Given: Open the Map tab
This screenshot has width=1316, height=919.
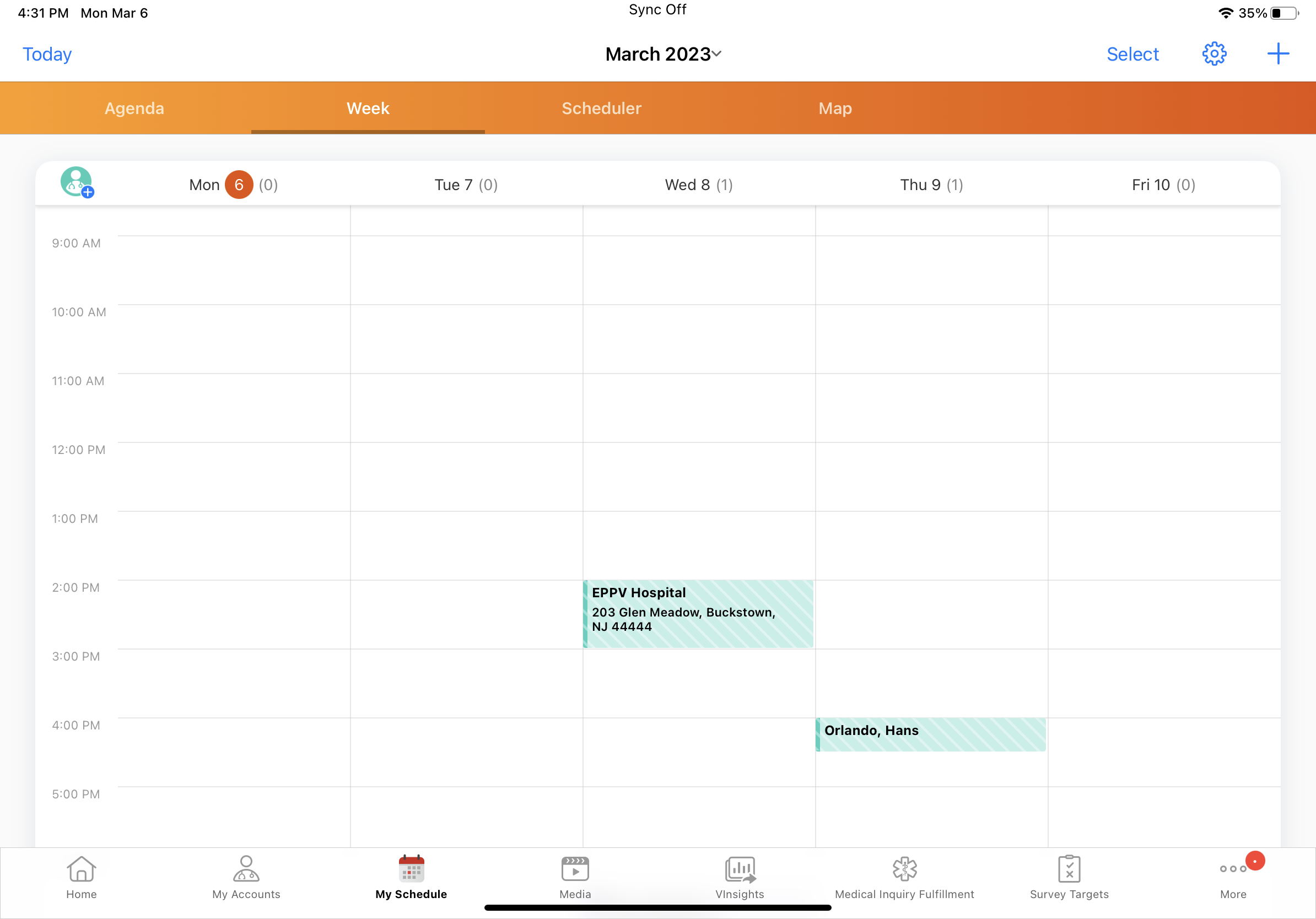Looking at the screenshot, I should pyautogui.click(x=834, y=109).
